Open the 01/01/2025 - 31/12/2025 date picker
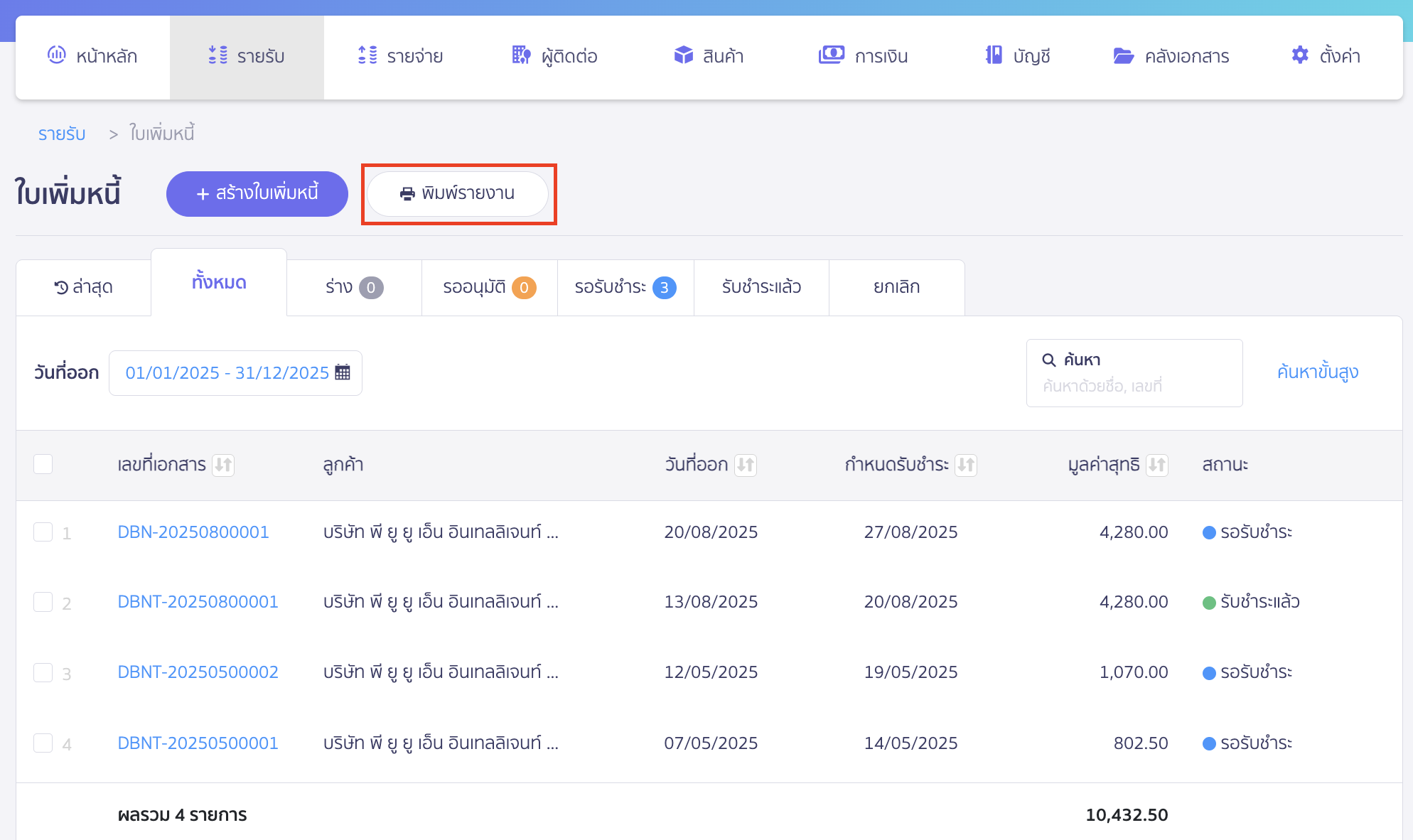The image size is (1413, 840). 227,372
